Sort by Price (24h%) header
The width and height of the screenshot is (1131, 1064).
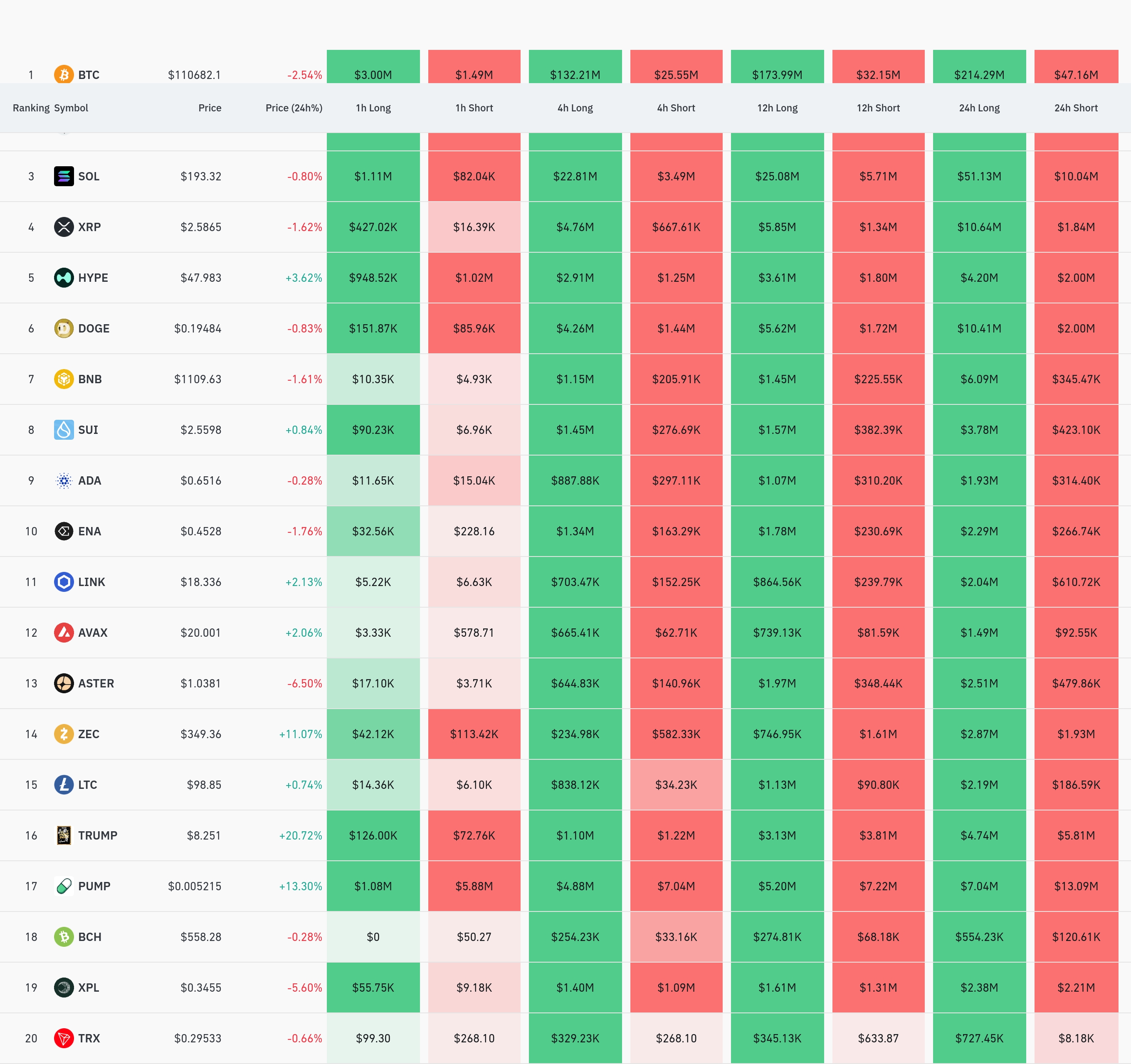[294, 108]
